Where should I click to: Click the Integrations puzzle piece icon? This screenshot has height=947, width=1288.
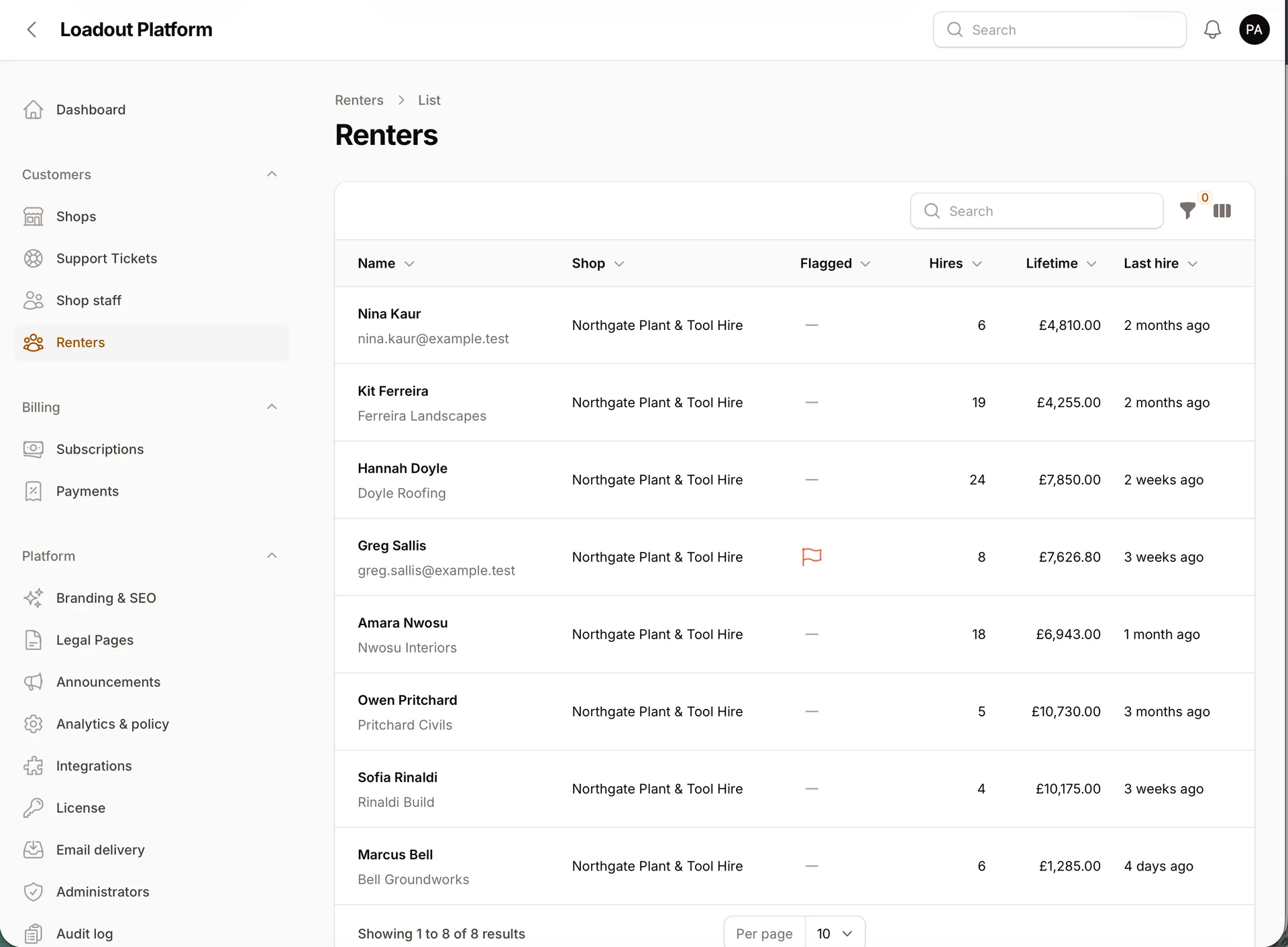[x=33, y=766]
